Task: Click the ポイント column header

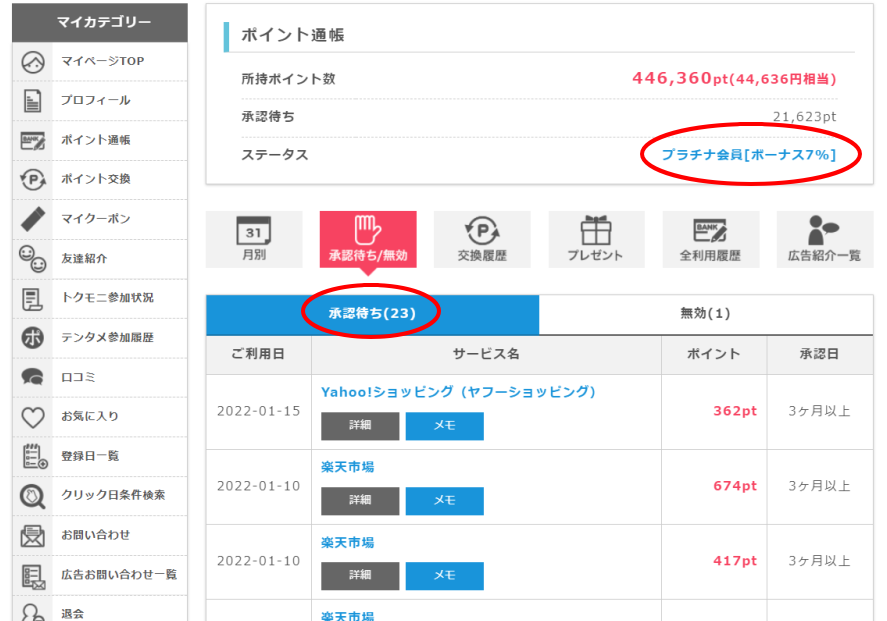Action: point(714,354)
